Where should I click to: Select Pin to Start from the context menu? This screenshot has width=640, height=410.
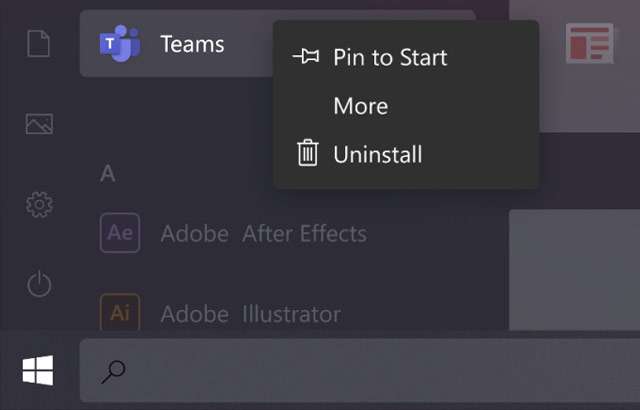(390, 57)
